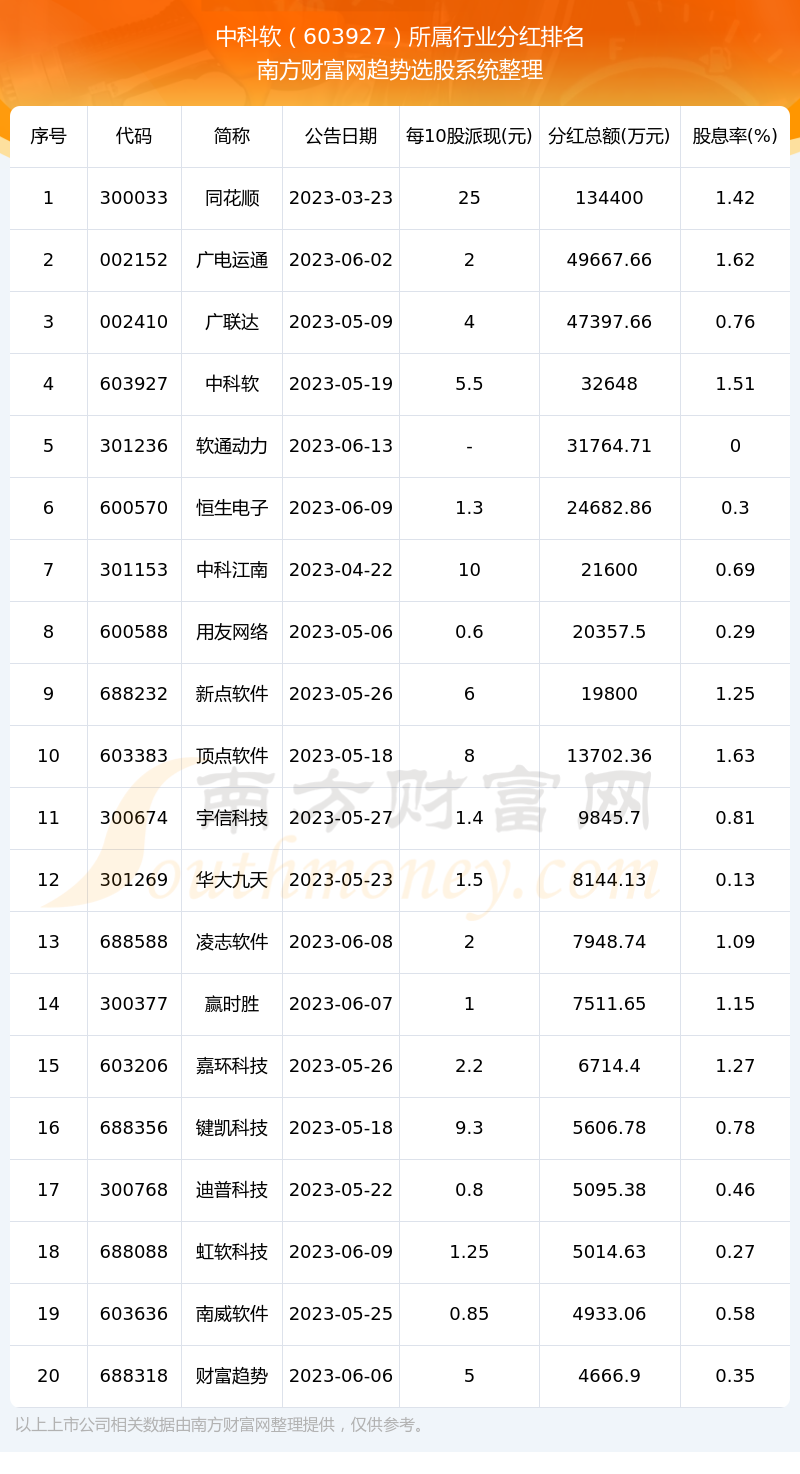Select 用友网络 in the table
The image size is (800, 1474).
(232, 632)
